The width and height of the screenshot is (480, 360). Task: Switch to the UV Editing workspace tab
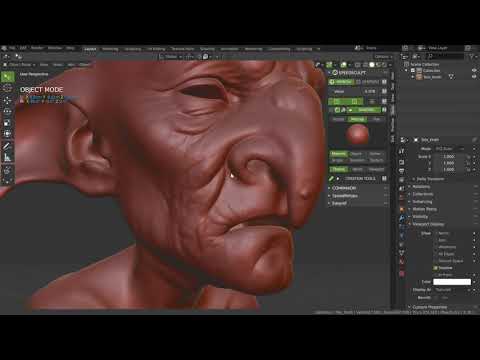pos(156,49)
